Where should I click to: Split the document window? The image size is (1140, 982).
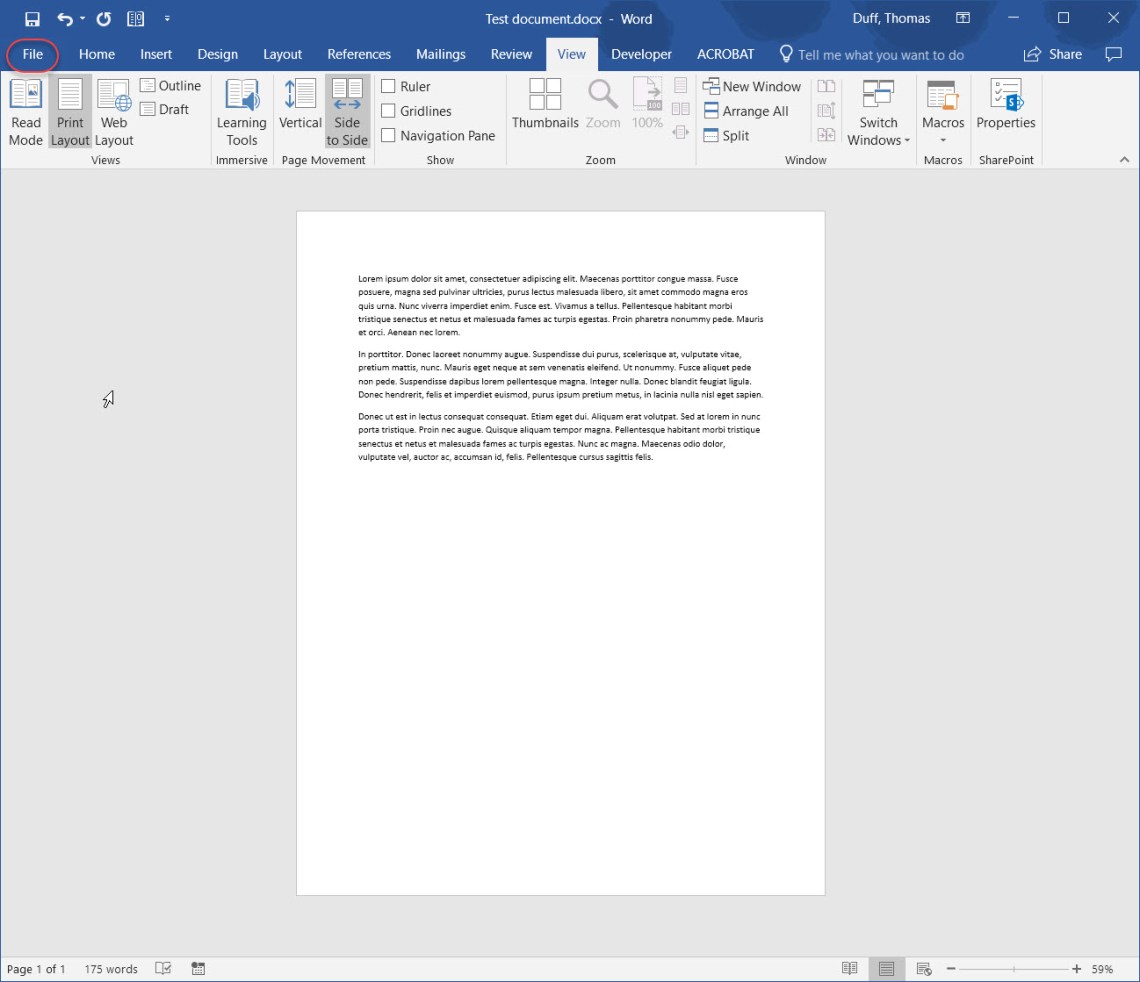click(x=726, y=135)
